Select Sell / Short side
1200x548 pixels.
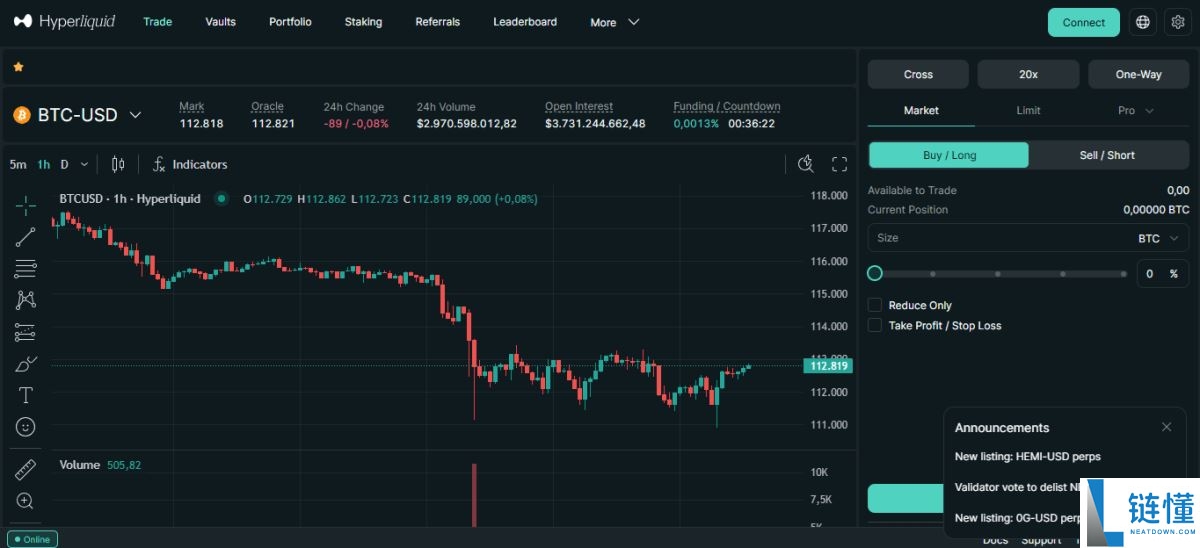point(1107,155)
